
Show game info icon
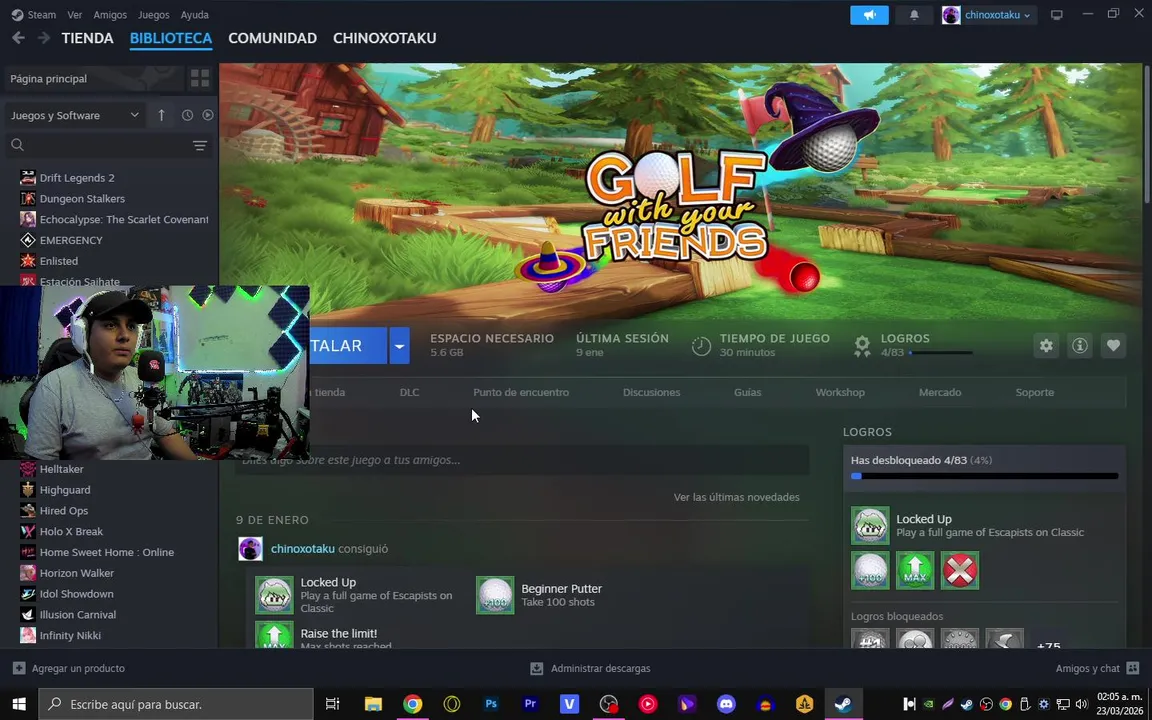(x=1080, y=345)
